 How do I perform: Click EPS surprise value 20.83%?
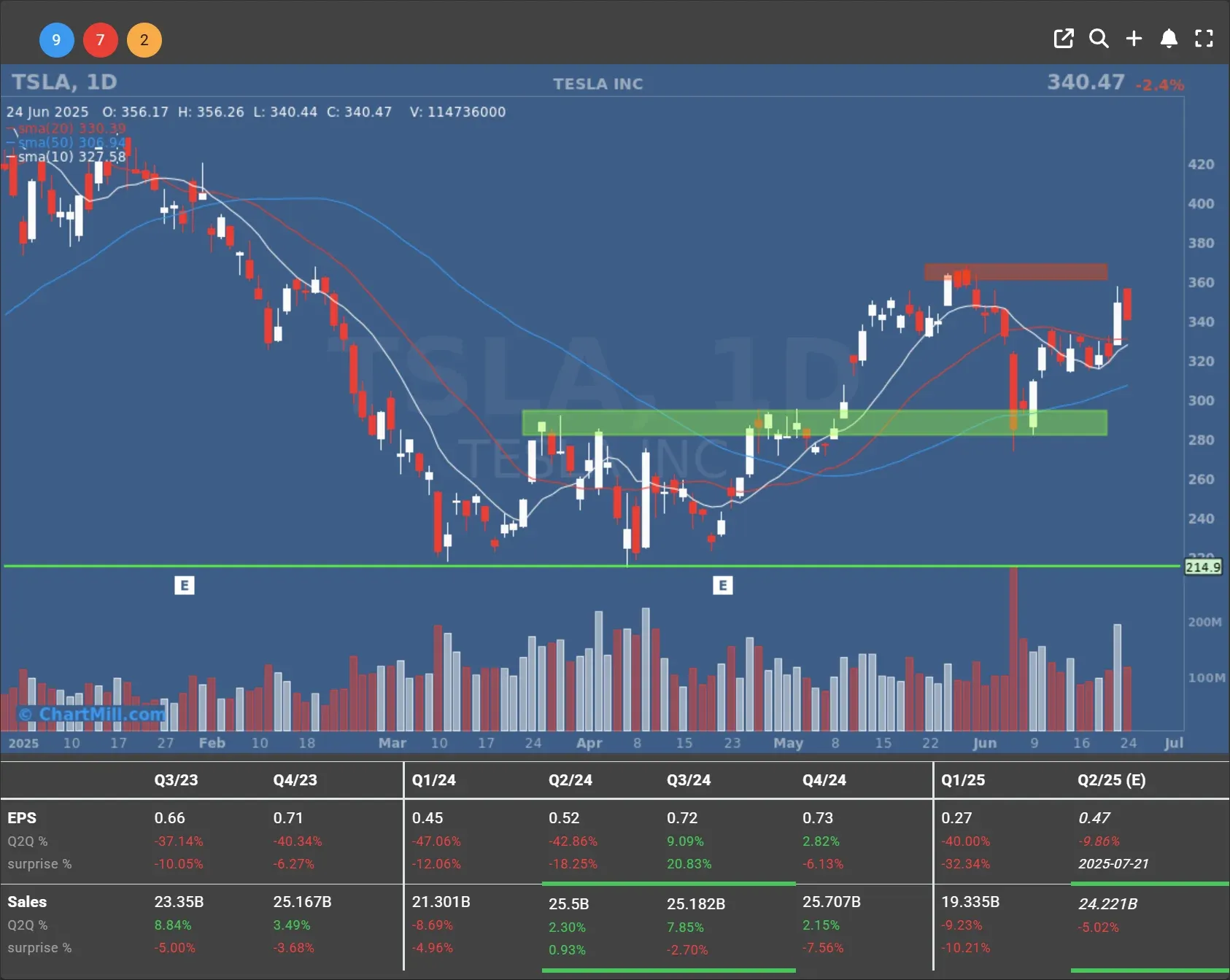point(689,864)
